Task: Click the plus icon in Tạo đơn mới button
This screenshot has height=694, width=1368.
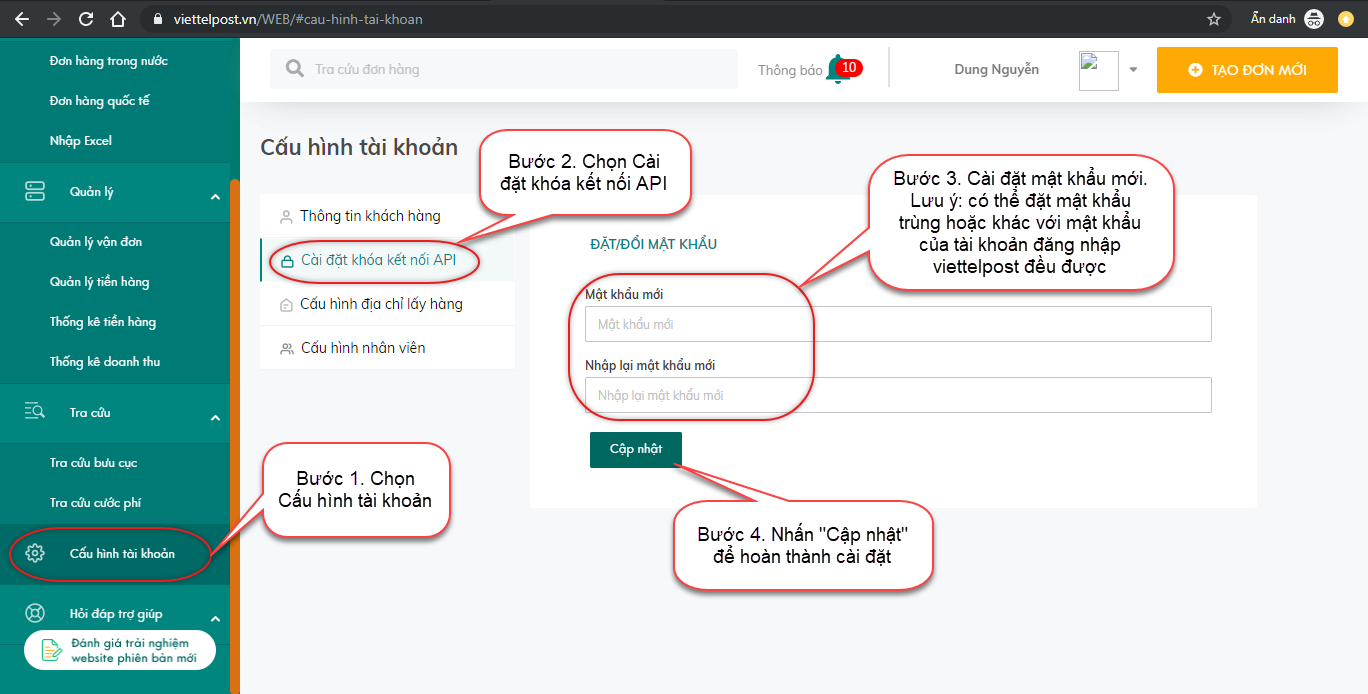Action: tap(1195, 70)
